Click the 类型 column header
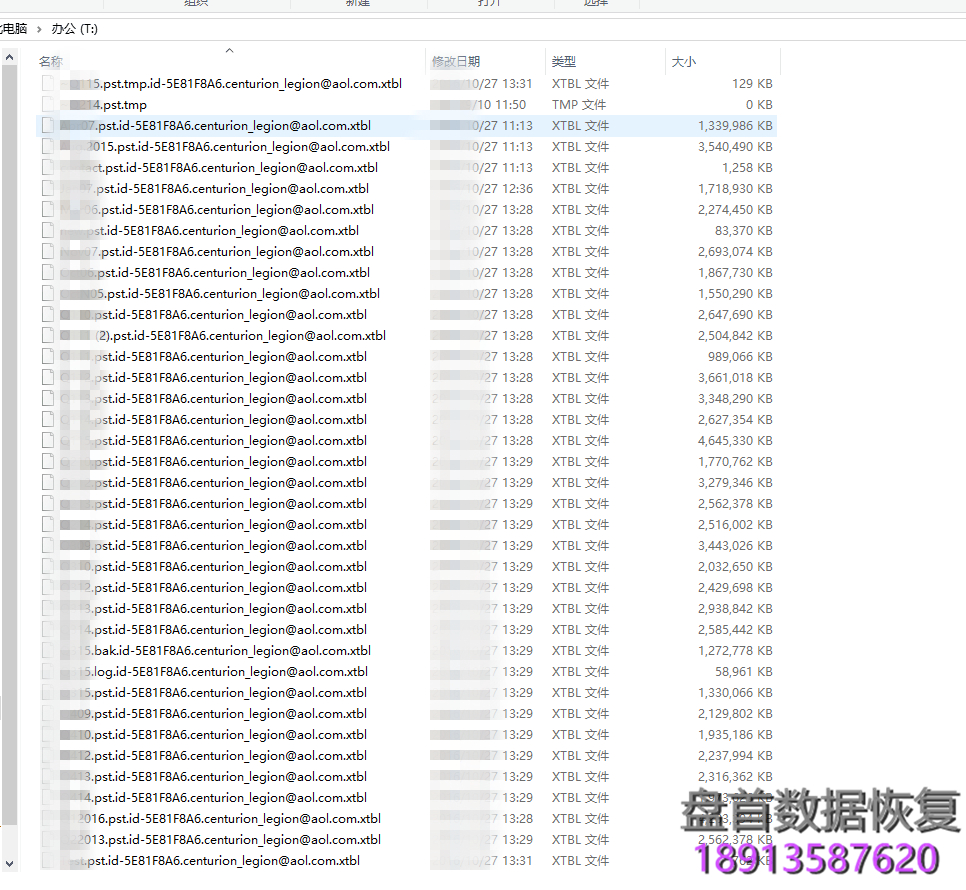Screen dimensions: 966x890 (x=564, y=61)
